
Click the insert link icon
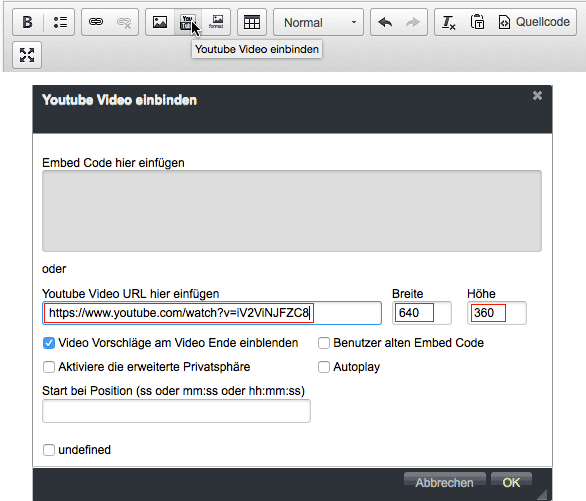pyautogui.click(x=96, y=22)
